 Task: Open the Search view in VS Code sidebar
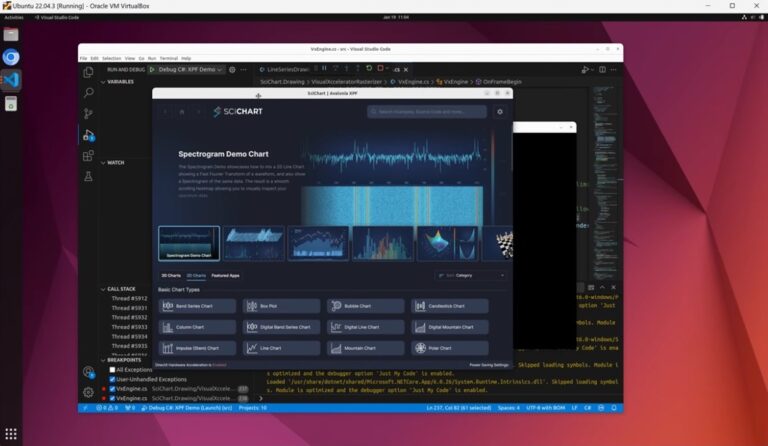tap(88, 93)
